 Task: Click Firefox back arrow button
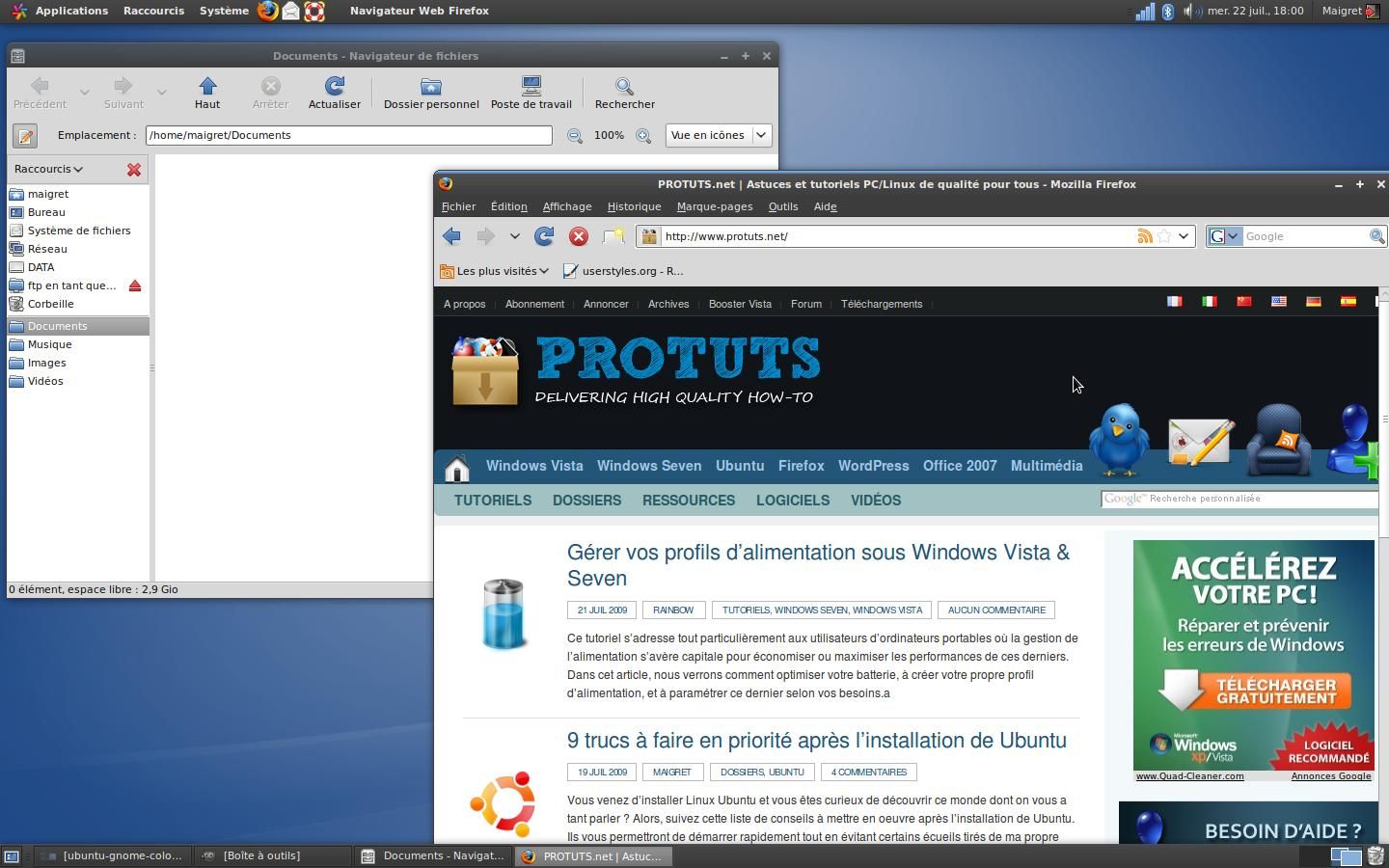click(x=451, y=236)
